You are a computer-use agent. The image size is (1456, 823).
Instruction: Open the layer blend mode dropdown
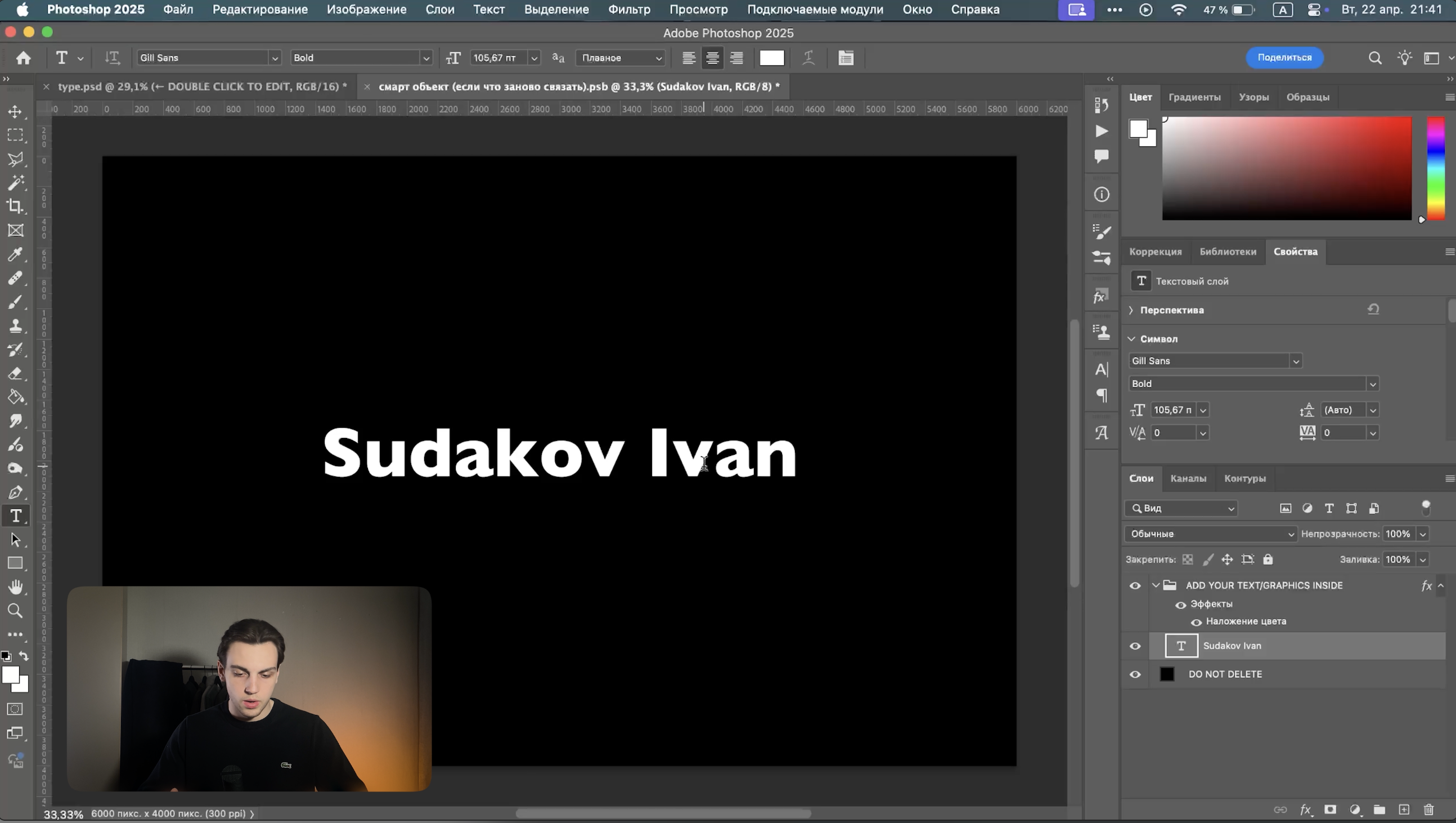1210,534
